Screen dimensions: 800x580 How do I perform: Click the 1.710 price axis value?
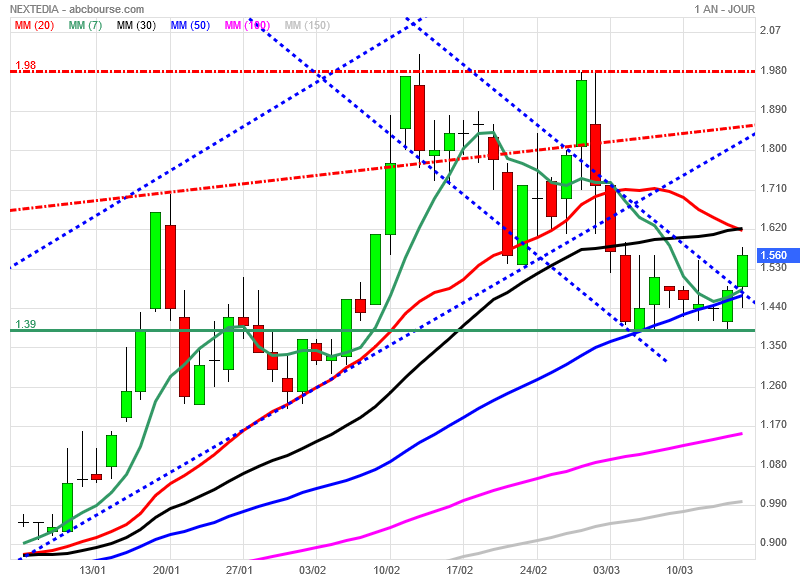pos(773,188)
